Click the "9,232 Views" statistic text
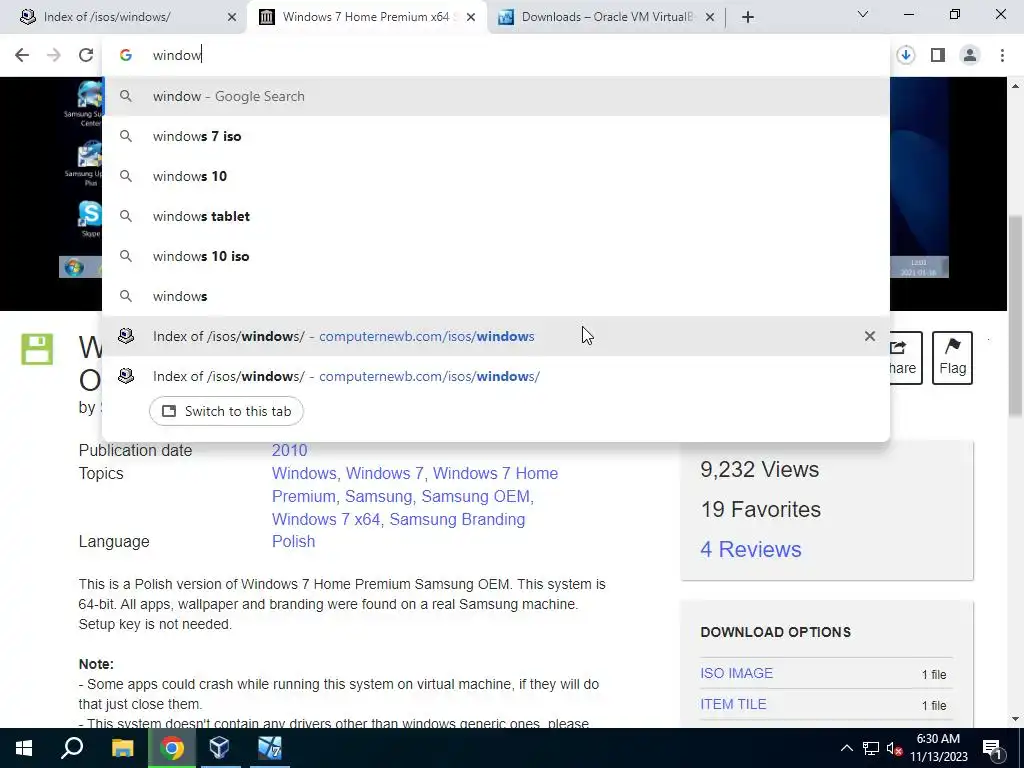 tap(759, 469)
